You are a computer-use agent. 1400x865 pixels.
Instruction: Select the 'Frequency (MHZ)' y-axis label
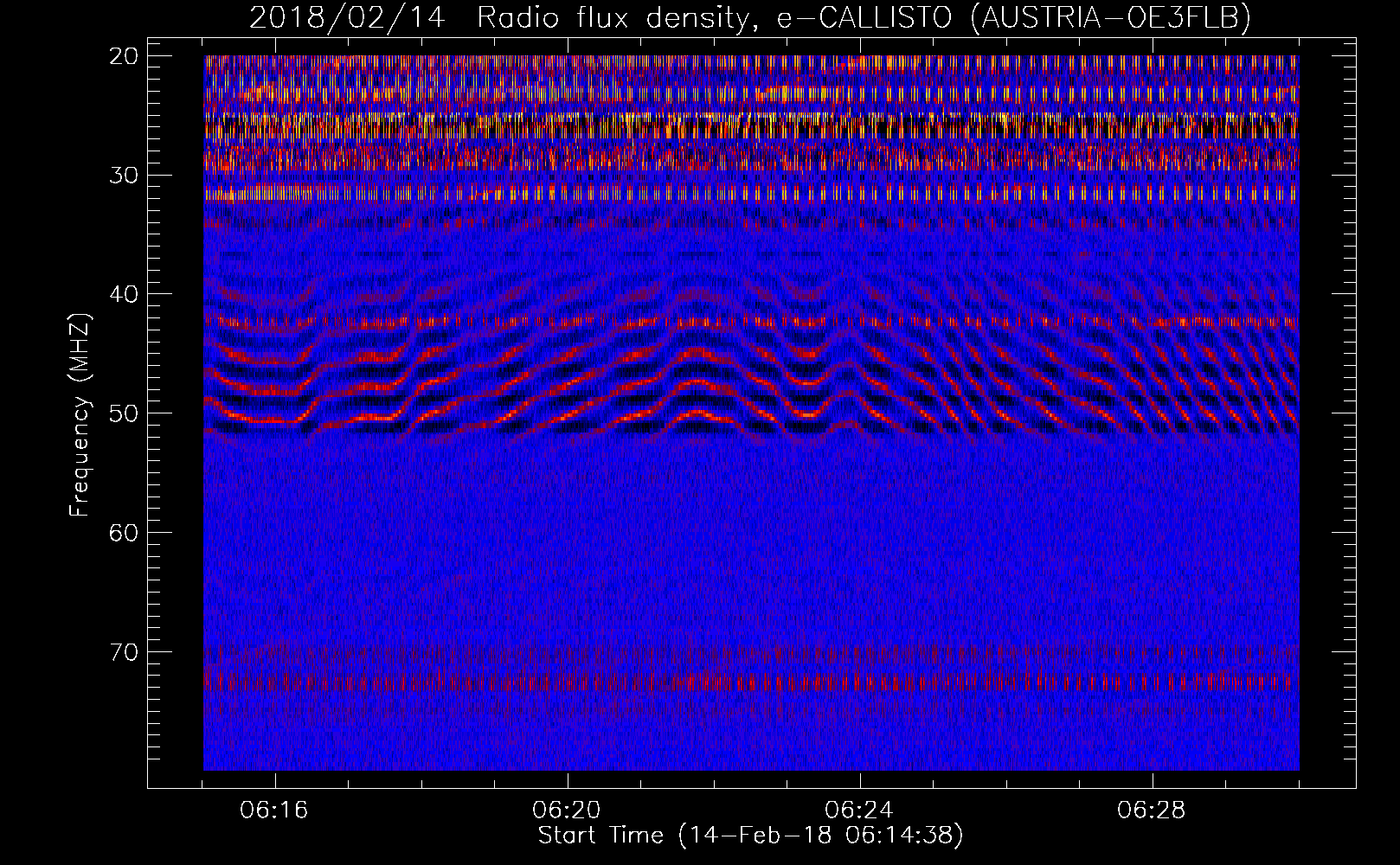[x=80, y=415]
